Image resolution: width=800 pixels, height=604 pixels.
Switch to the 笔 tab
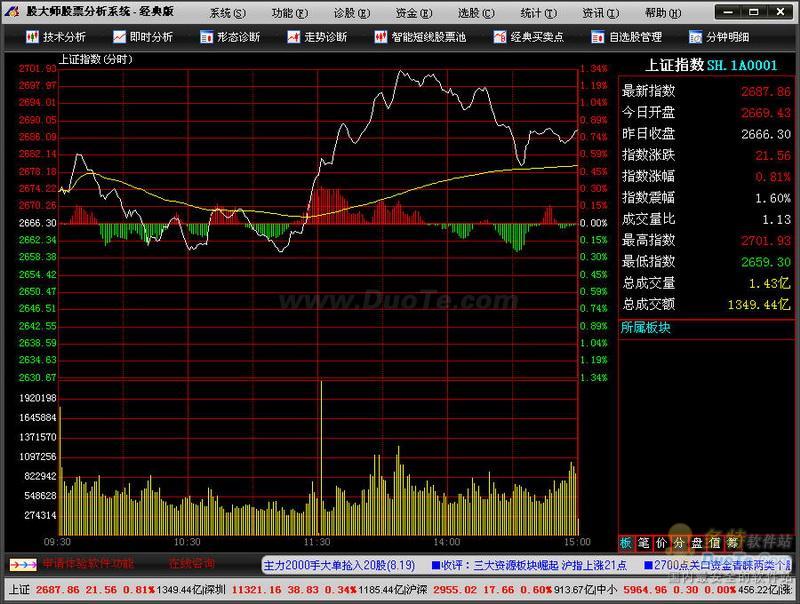point(643,543)
